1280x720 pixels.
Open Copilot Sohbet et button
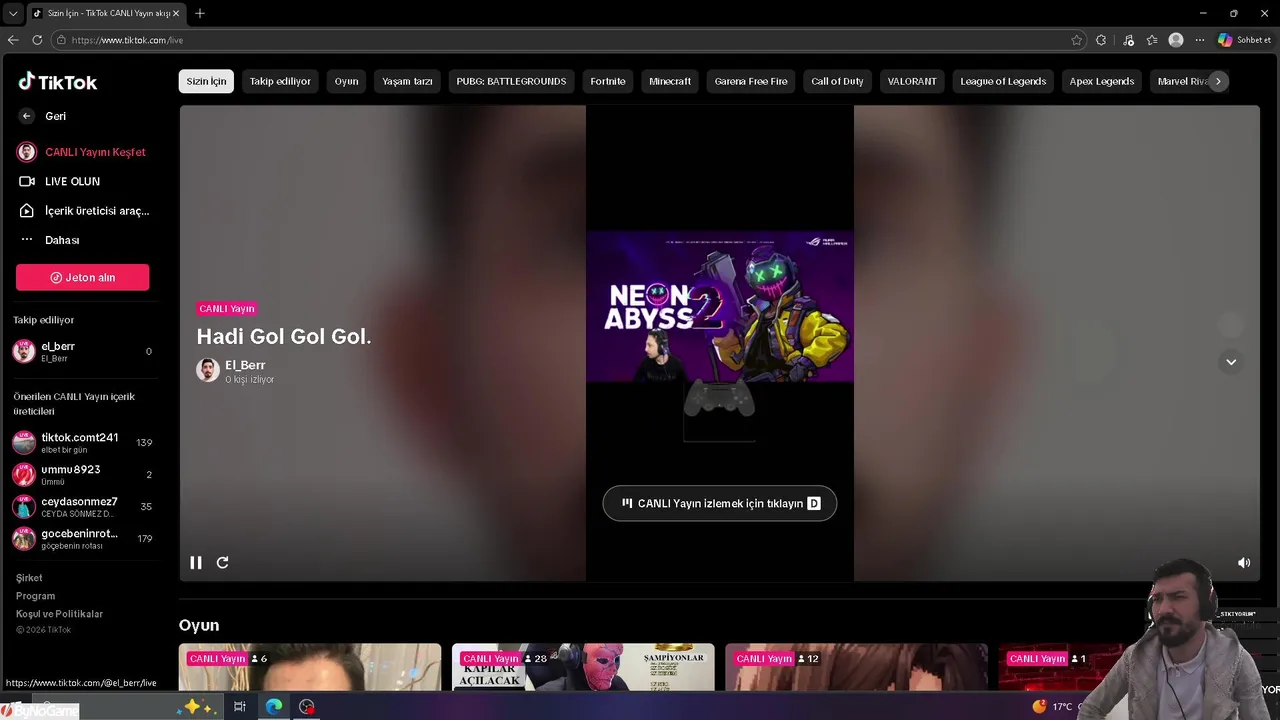(1244, 40)
